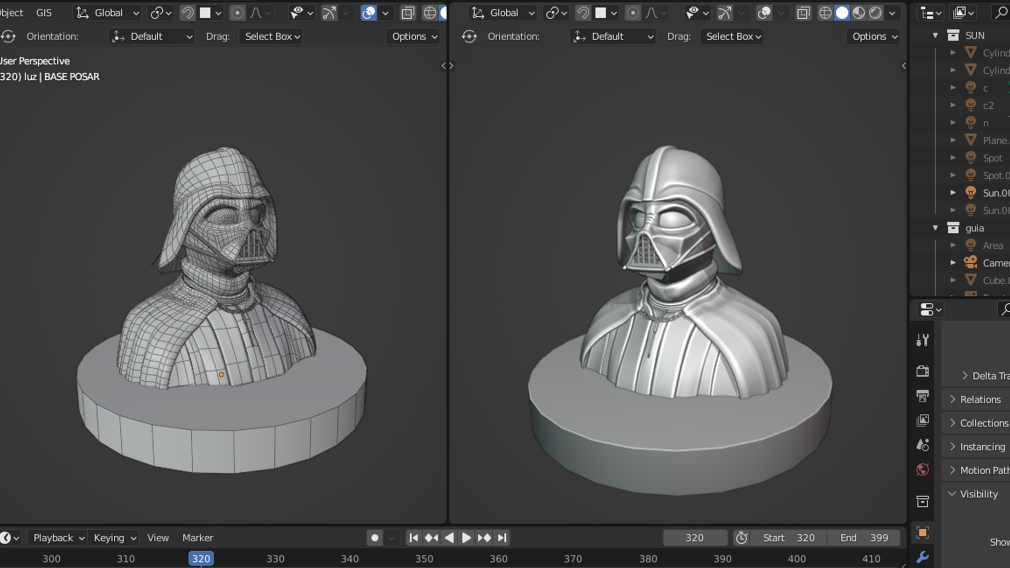Open the Global transform orientation dropdown, left viewport
The image size is (1010, 568).
pos(109,13)
